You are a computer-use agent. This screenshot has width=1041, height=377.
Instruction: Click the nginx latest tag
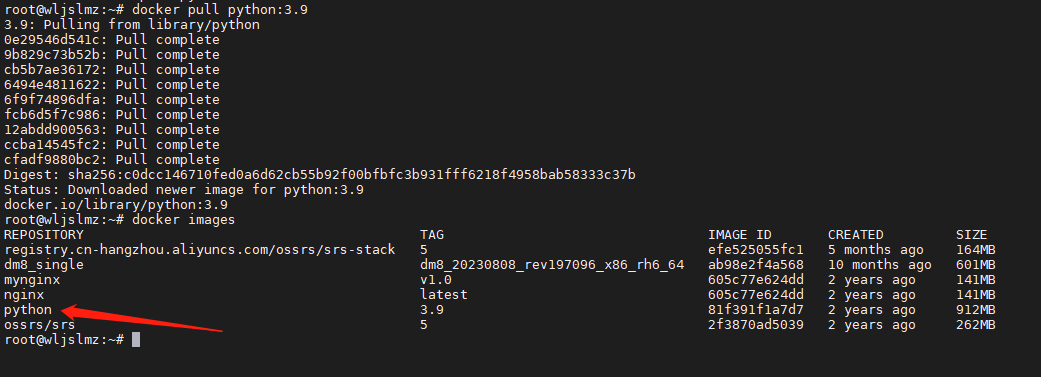tap(443, 294)
